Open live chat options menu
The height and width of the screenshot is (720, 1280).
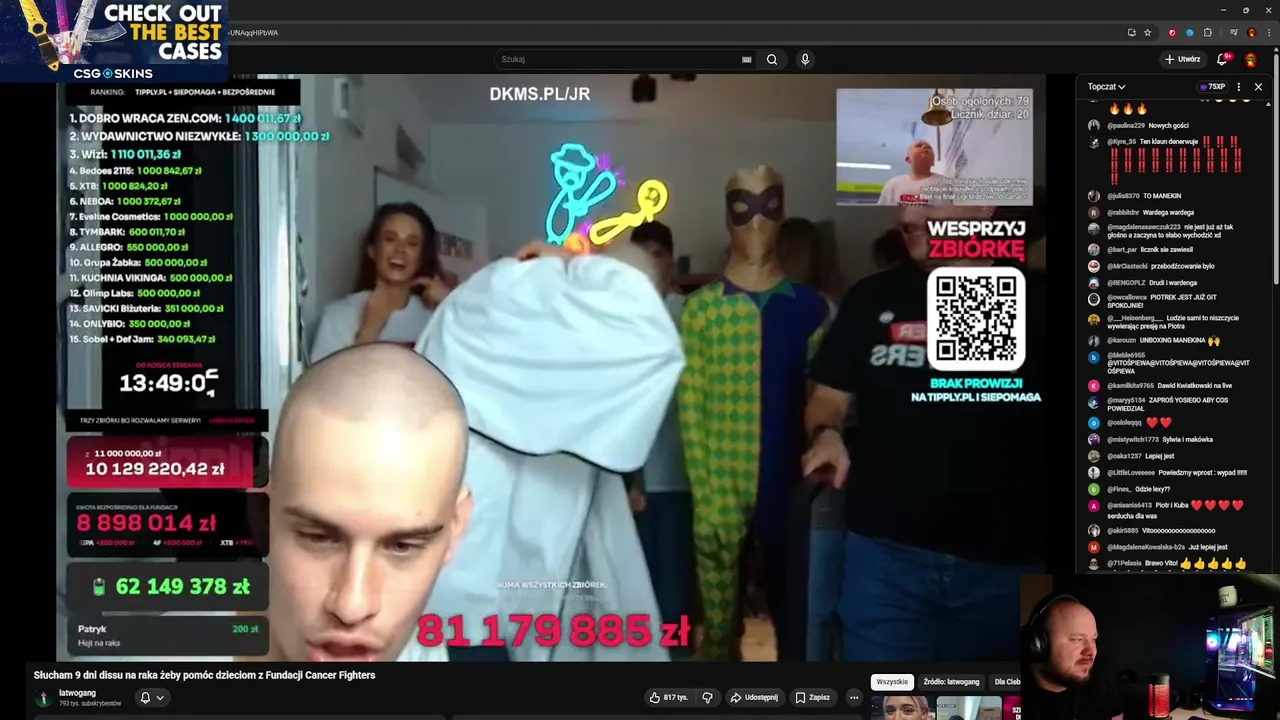point(1239,87)
